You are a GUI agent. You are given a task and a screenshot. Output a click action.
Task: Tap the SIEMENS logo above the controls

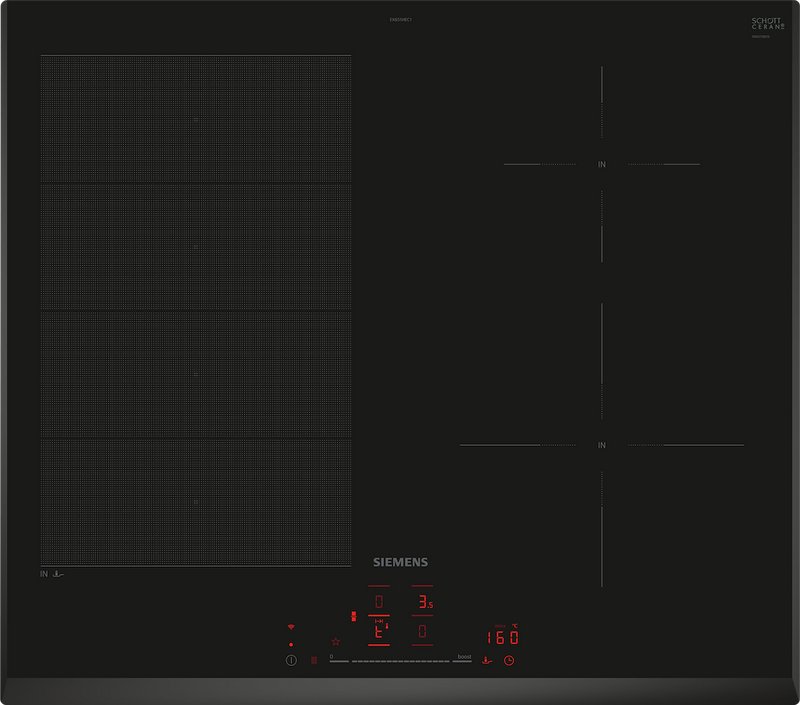click(x=400, y=562)
